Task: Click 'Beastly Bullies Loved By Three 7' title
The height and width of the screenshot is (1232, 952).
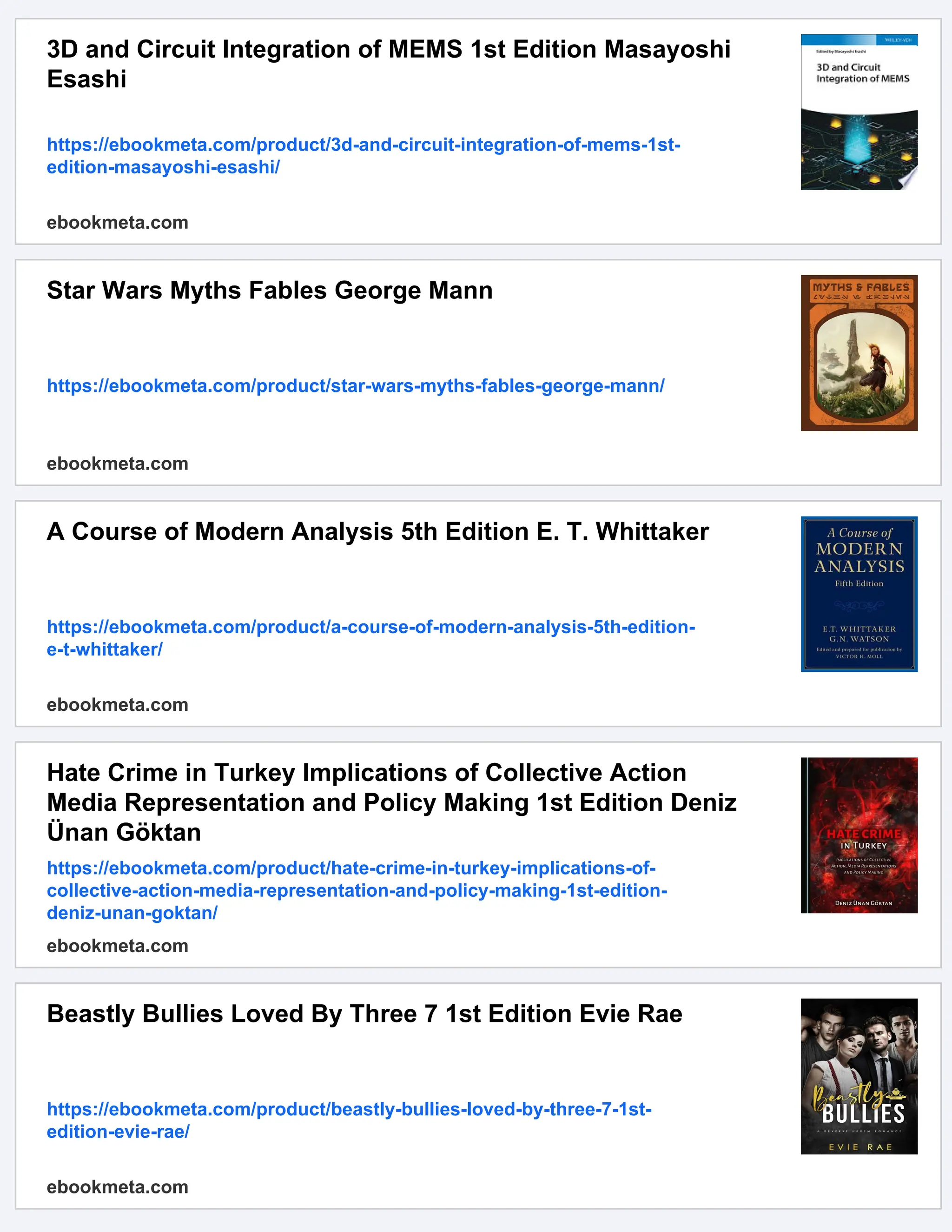Action: (x=364, y=1013)
